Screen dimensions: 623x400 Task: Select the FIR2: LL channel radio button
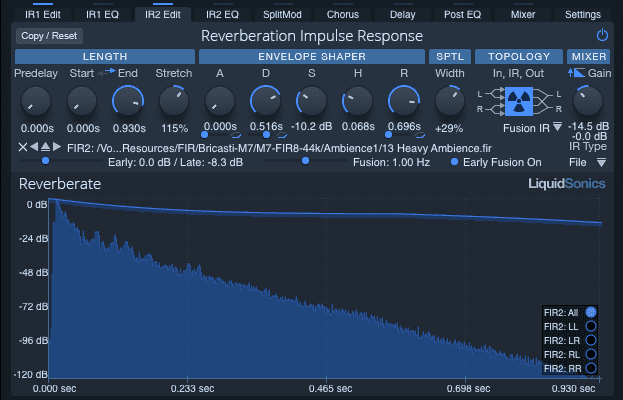point(590,326)
